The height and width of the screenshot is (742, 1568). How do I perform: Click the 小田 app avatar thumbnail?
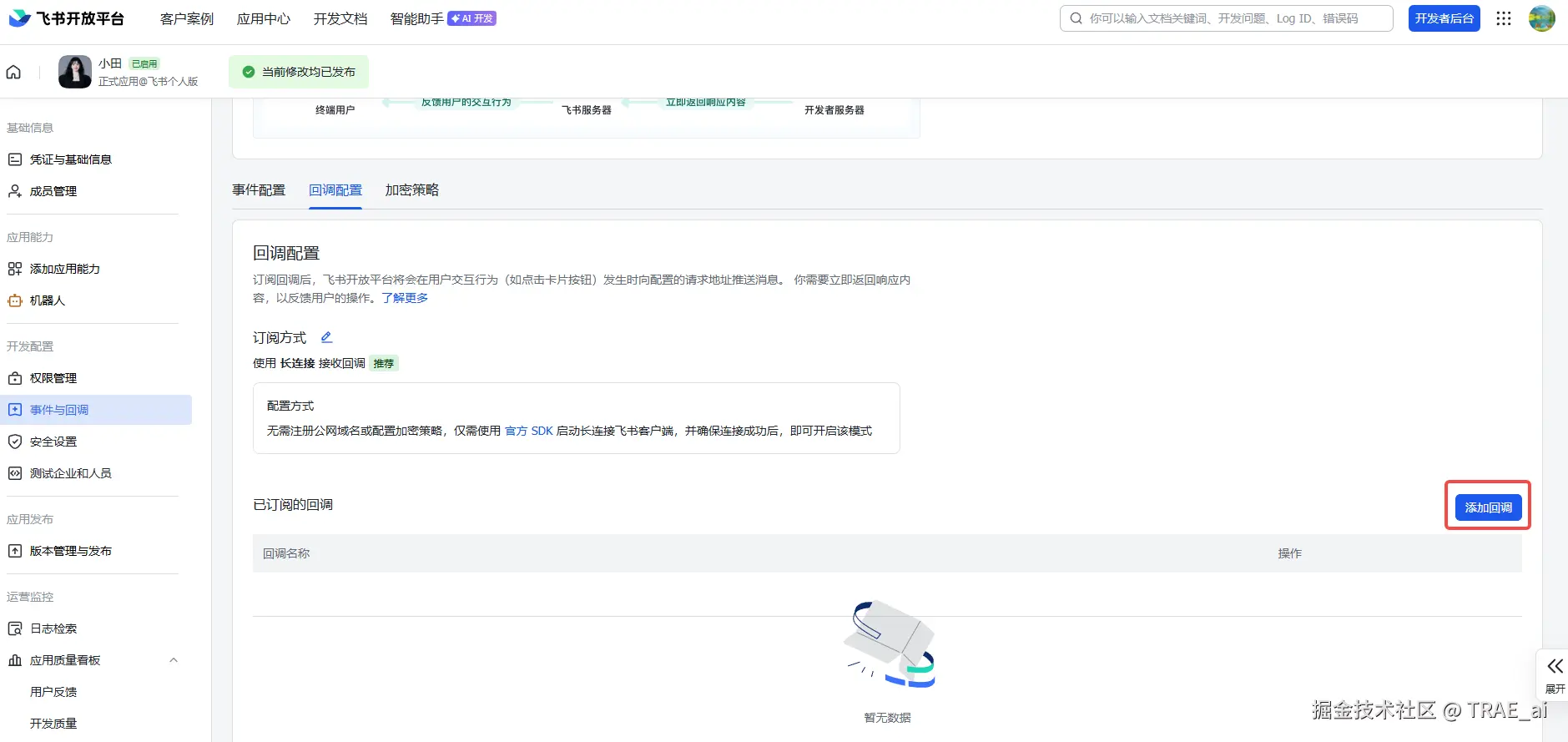tap(75, 72)
